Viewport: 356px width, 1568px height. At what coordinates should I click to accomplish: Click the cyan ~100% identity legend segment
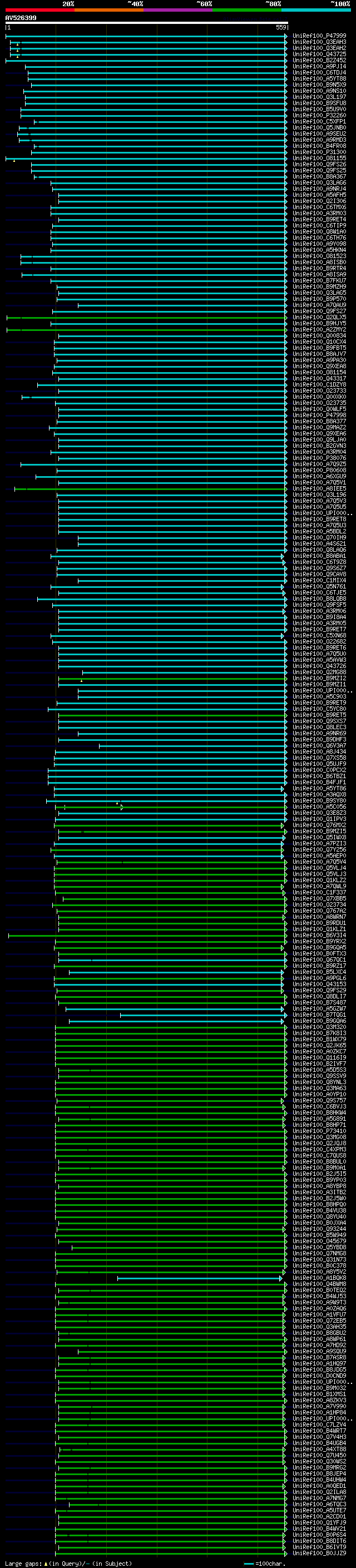coord(316,10)
